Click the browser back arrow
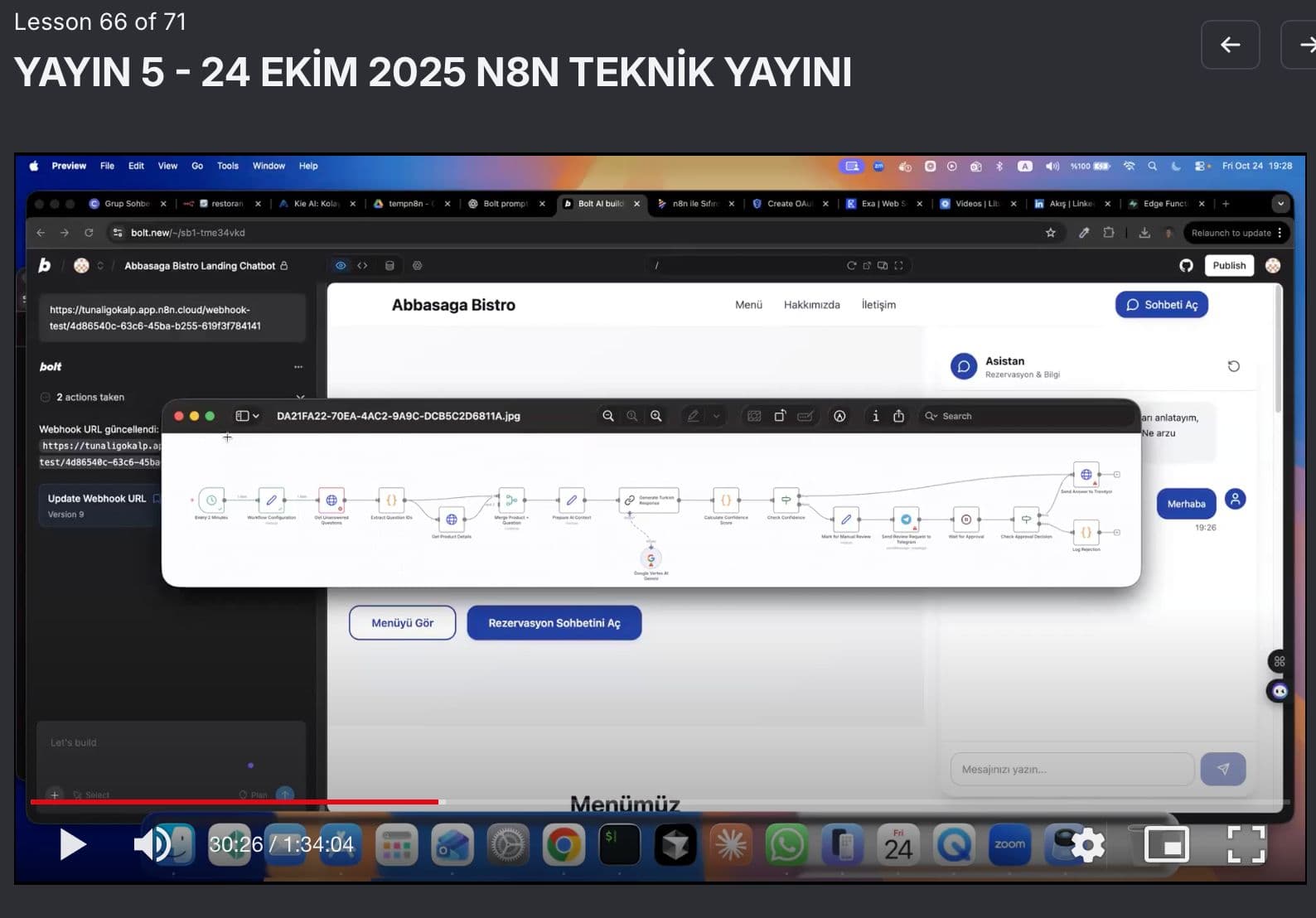Viewport: 1316px width, 918px height. (41, 233)
